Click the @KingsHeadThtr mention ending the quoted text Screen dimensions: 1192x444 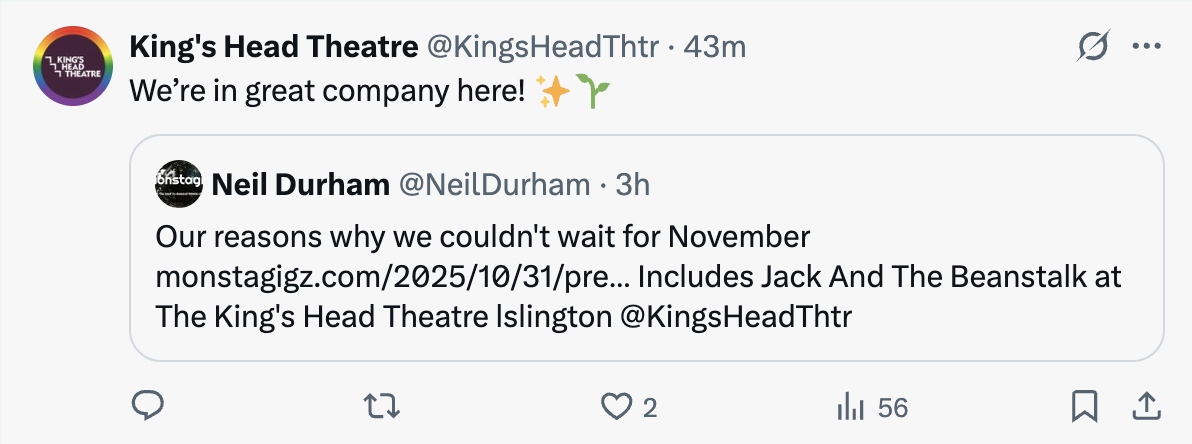click(736, 315)
